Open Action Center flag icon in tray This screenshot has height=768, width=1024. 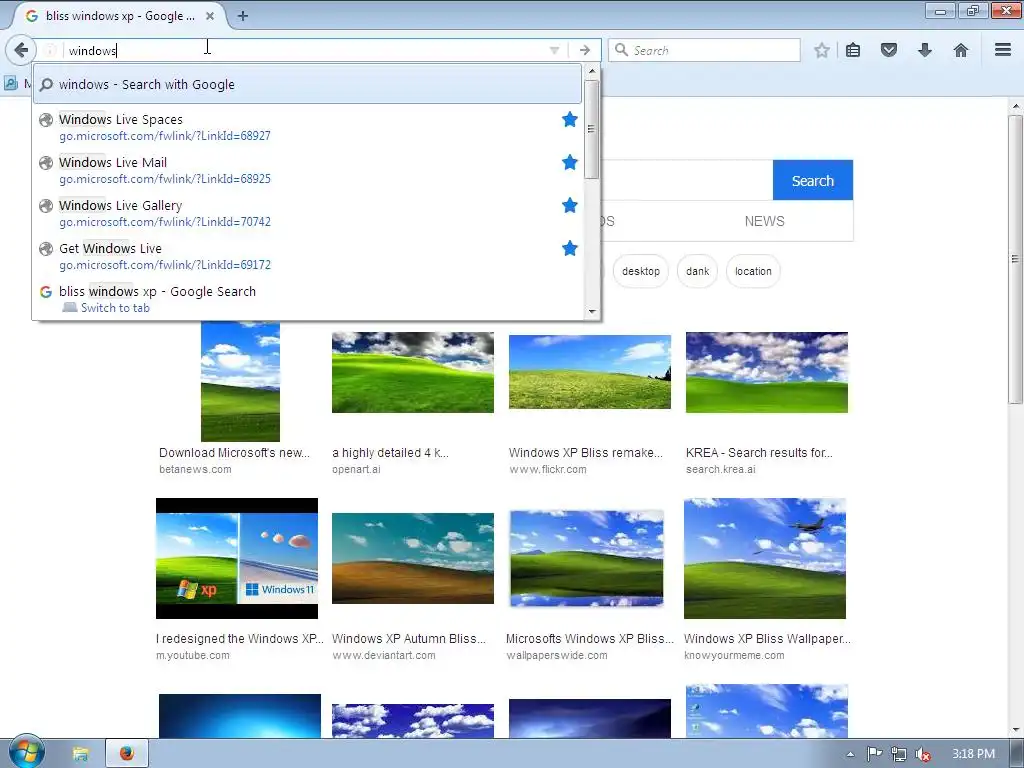tap(874, 754)
